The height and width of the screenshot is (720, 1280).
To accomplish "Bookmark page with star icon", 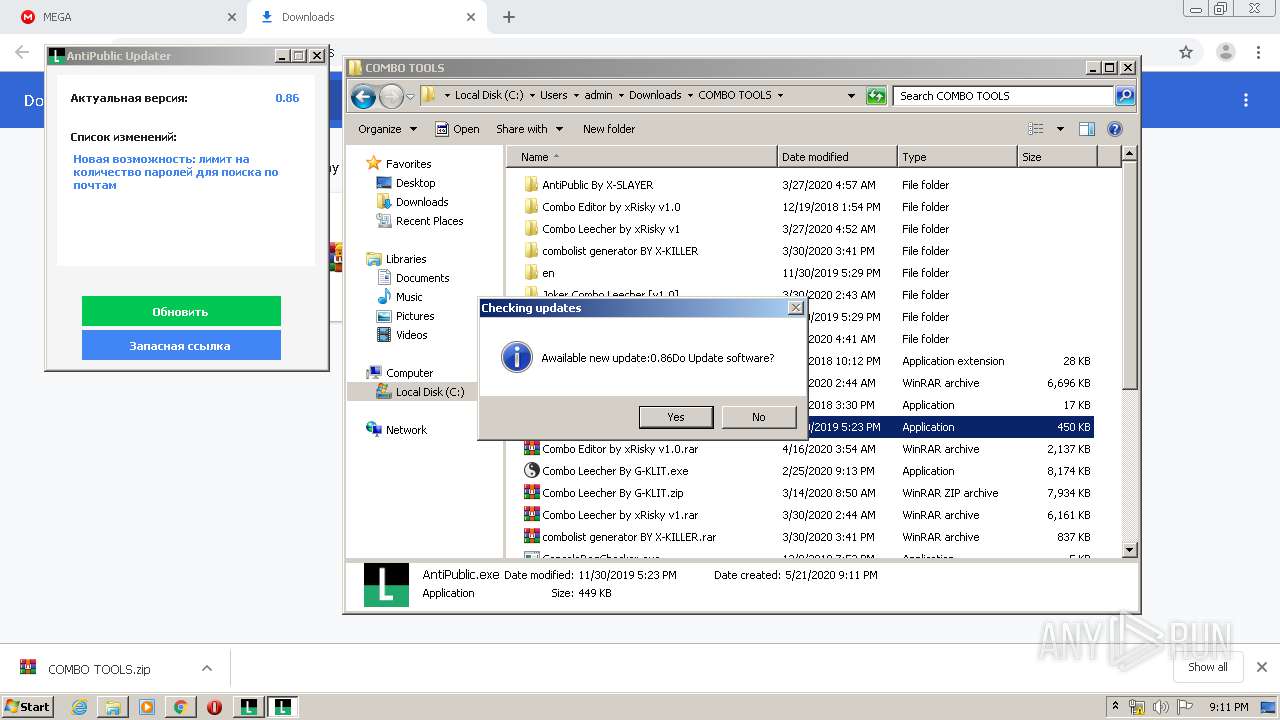I will [1186, 52].
